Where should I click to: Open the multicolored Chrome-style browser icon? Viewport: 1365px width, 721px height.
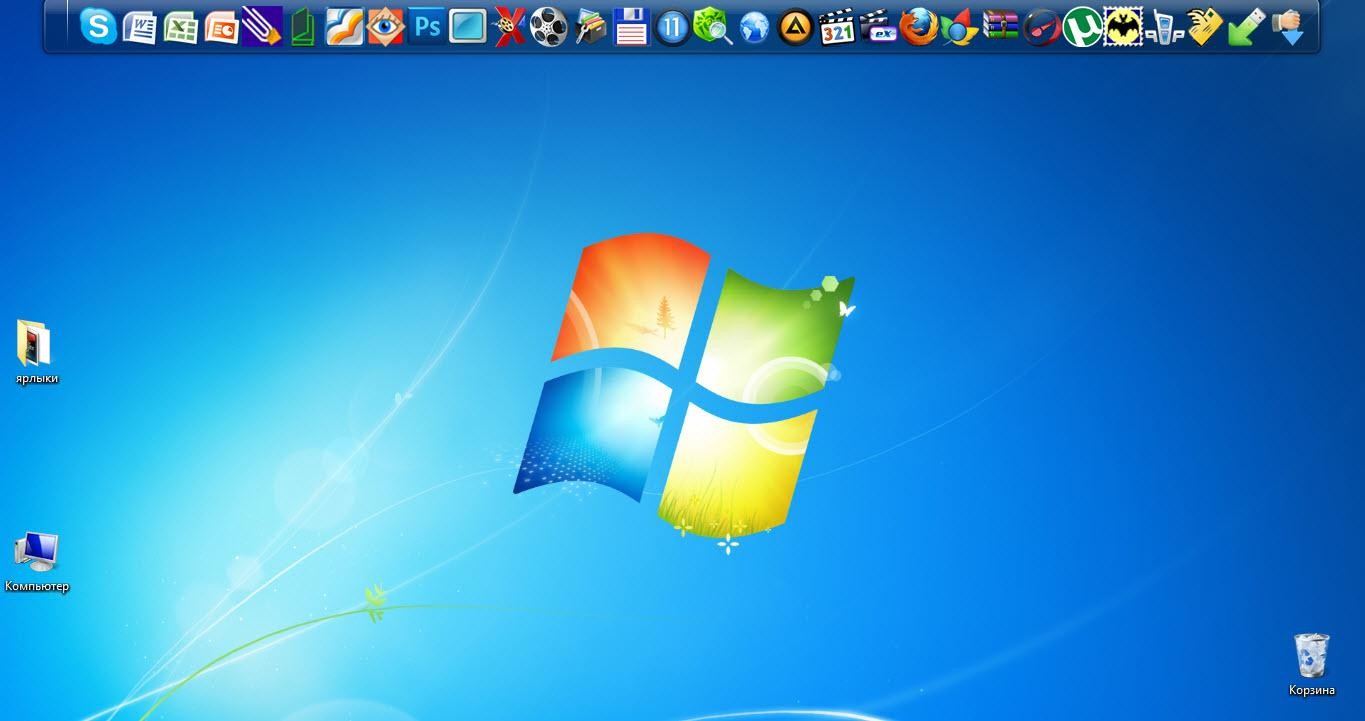(x=959, y=26)
